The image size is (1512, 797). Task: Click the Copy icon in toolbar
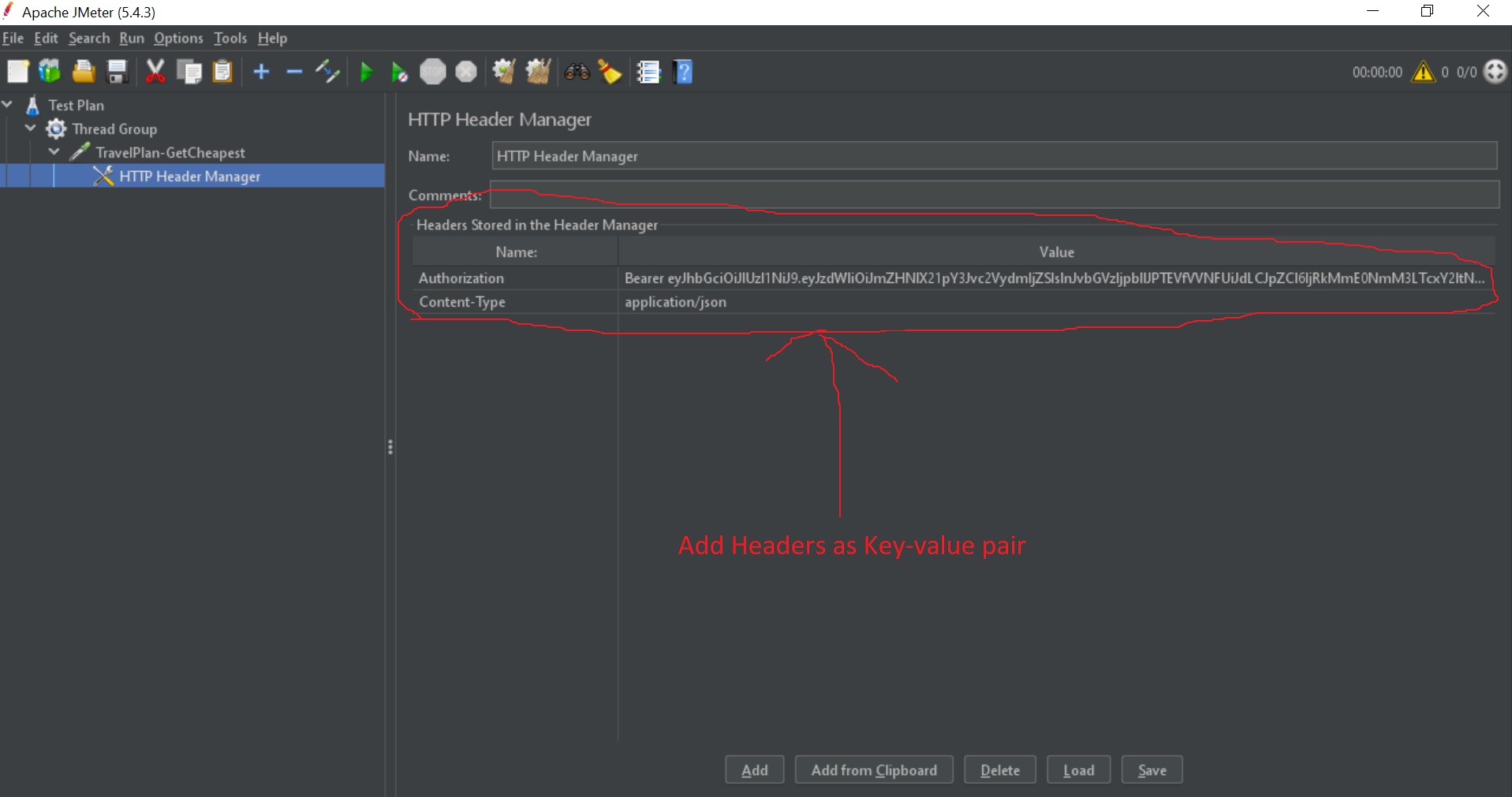pos(189,72)
